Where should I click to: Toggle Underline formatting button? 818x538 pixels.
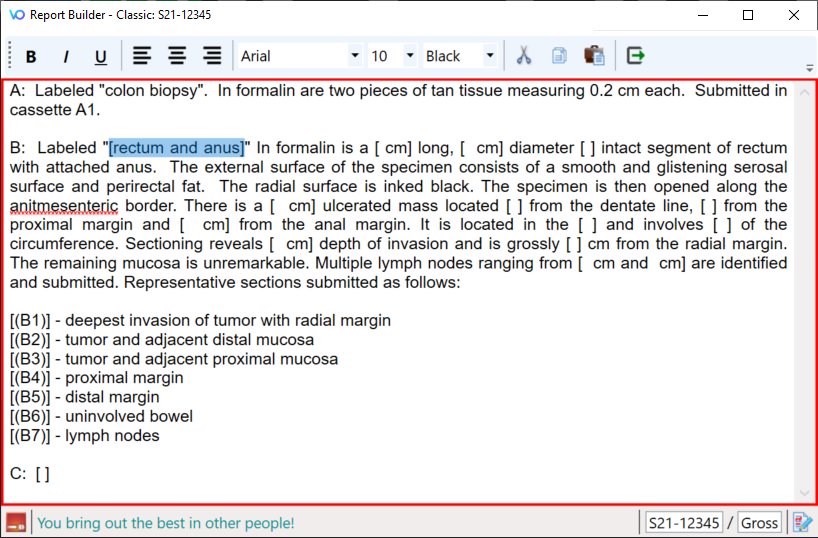coord(101,56)
